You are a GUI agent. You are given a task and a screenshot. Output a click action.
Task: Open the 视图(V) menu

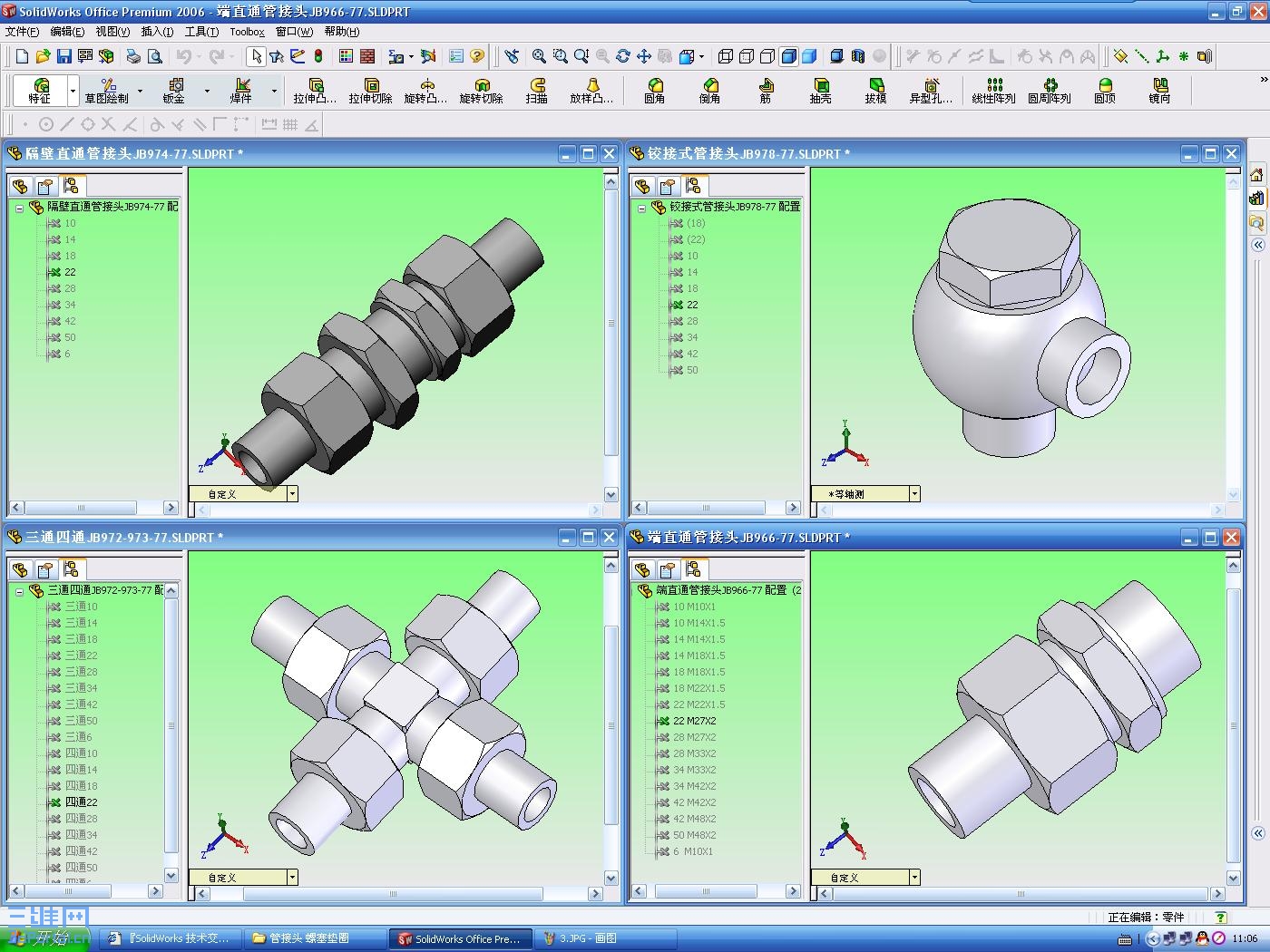click(x=112, y=32)
